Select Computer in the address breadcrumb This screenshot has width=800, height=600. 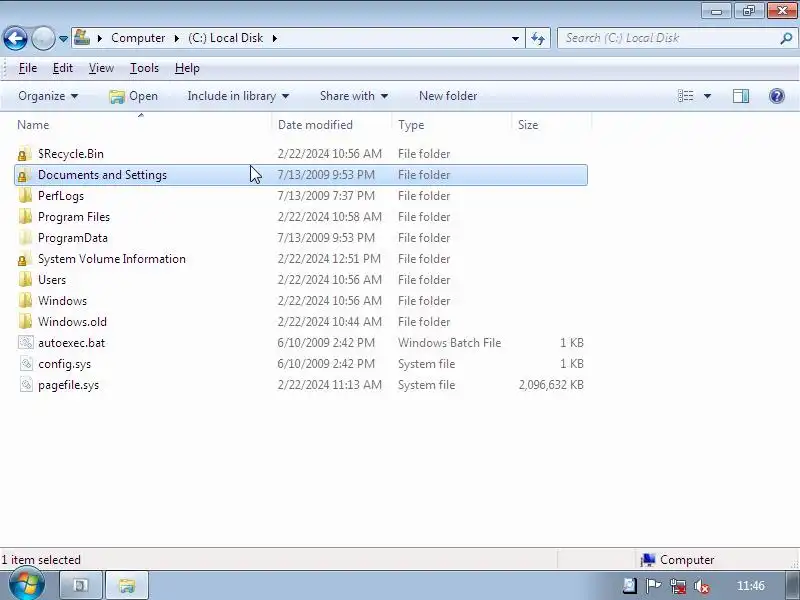138,38
